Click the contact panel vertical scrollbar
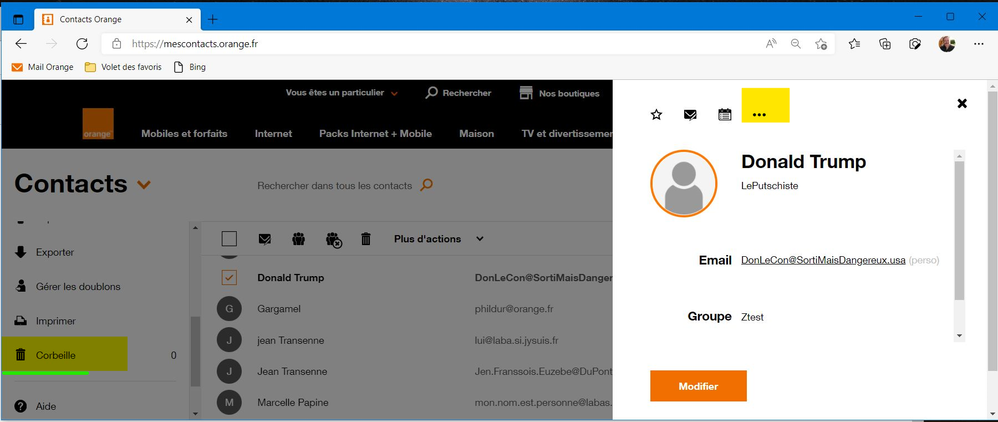Screen dimensions: 998x422 click(x=959, y=230)
